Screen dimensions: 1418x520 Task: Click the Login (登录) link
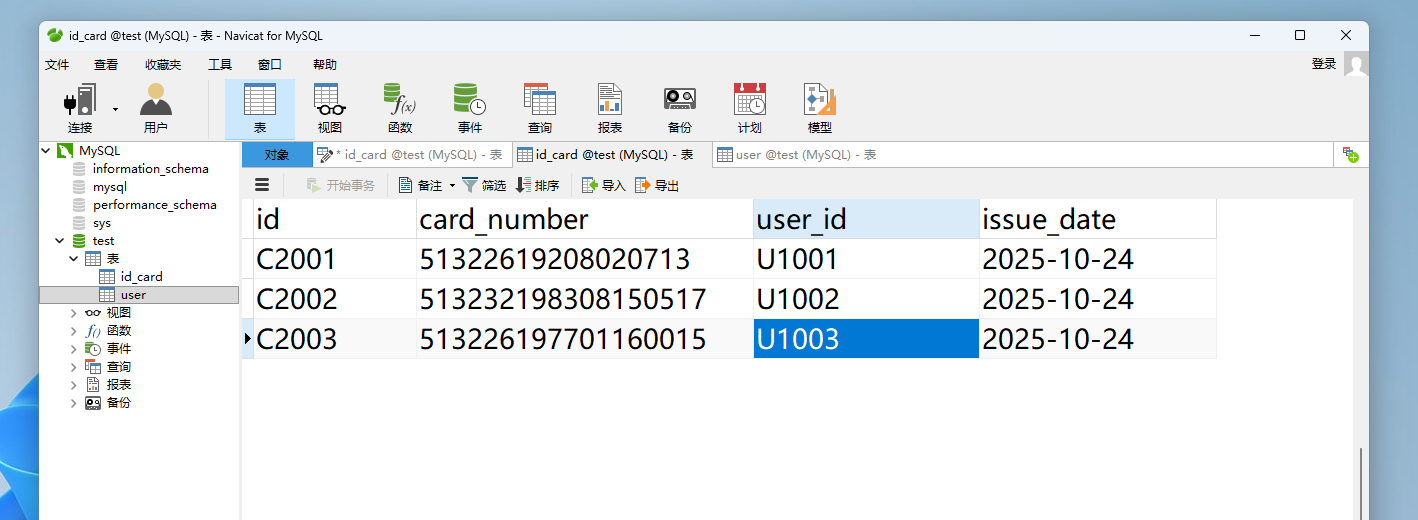(x=1324, y=64)
